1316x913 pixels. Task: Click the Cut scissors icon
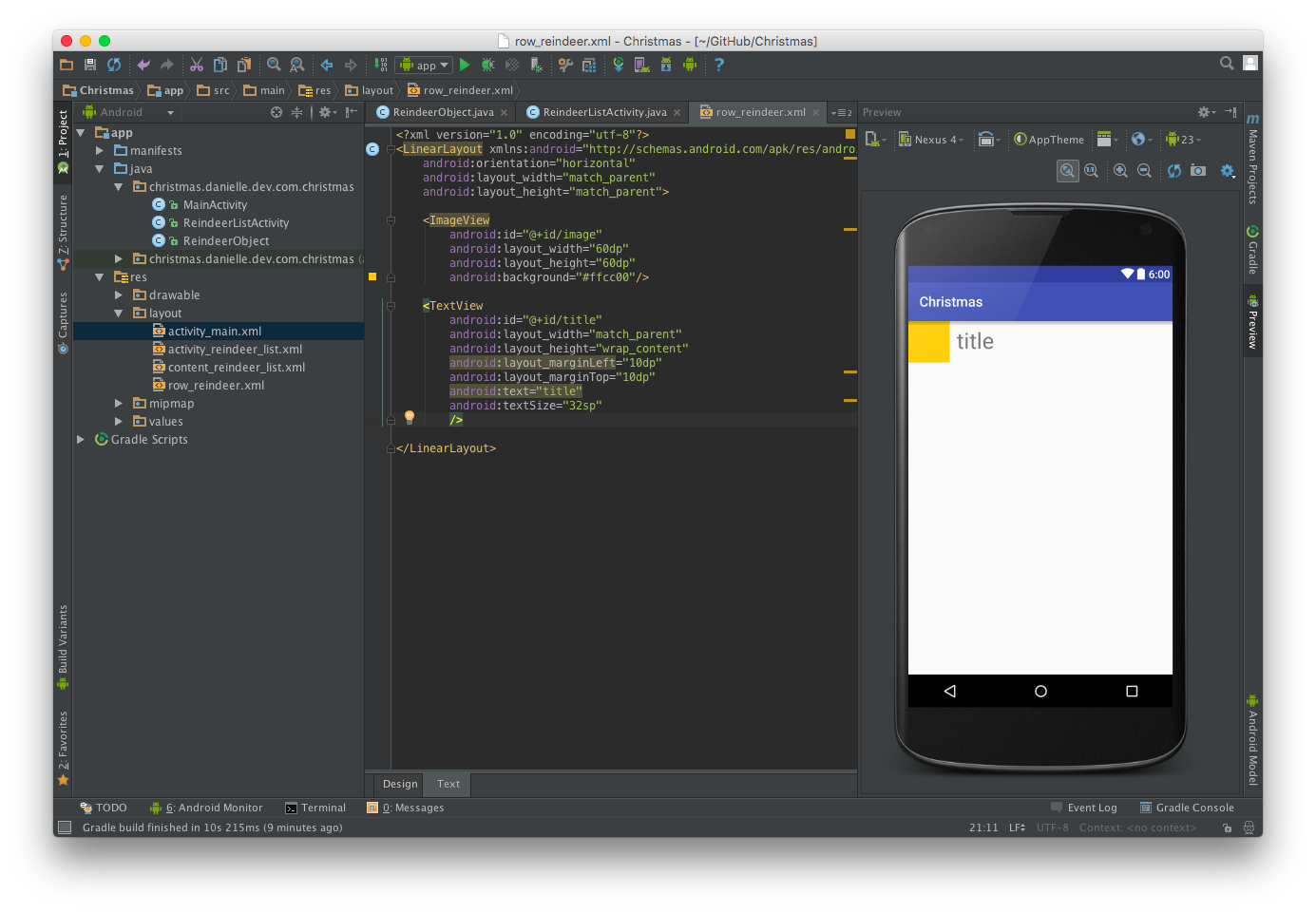197,65
